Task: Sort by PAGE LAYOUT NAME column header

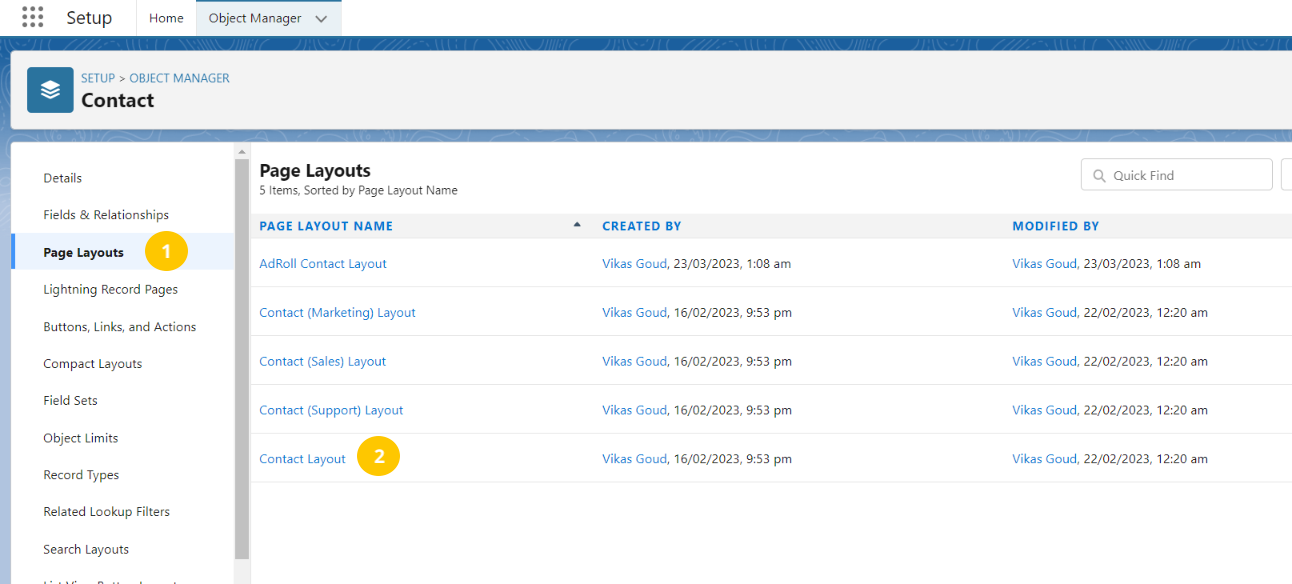Action: pos(326,226)
